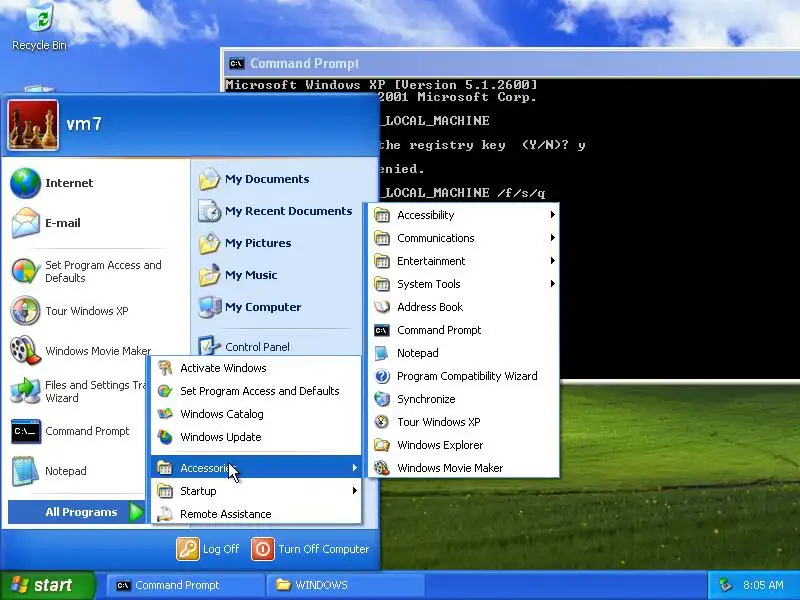The image size is (800, 600).
Task: Open Control Panel icon
Action: coord(209,346)
